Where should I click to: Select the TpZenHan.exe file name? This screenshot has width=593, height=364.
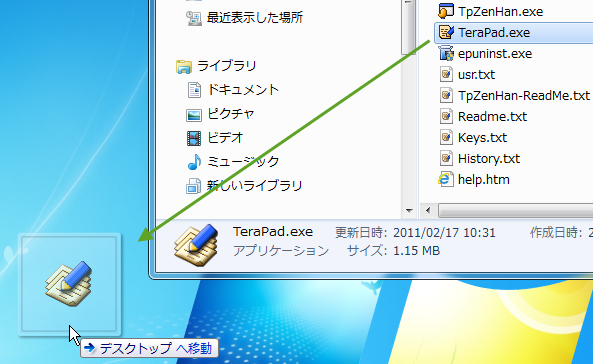tap(500, 12)
